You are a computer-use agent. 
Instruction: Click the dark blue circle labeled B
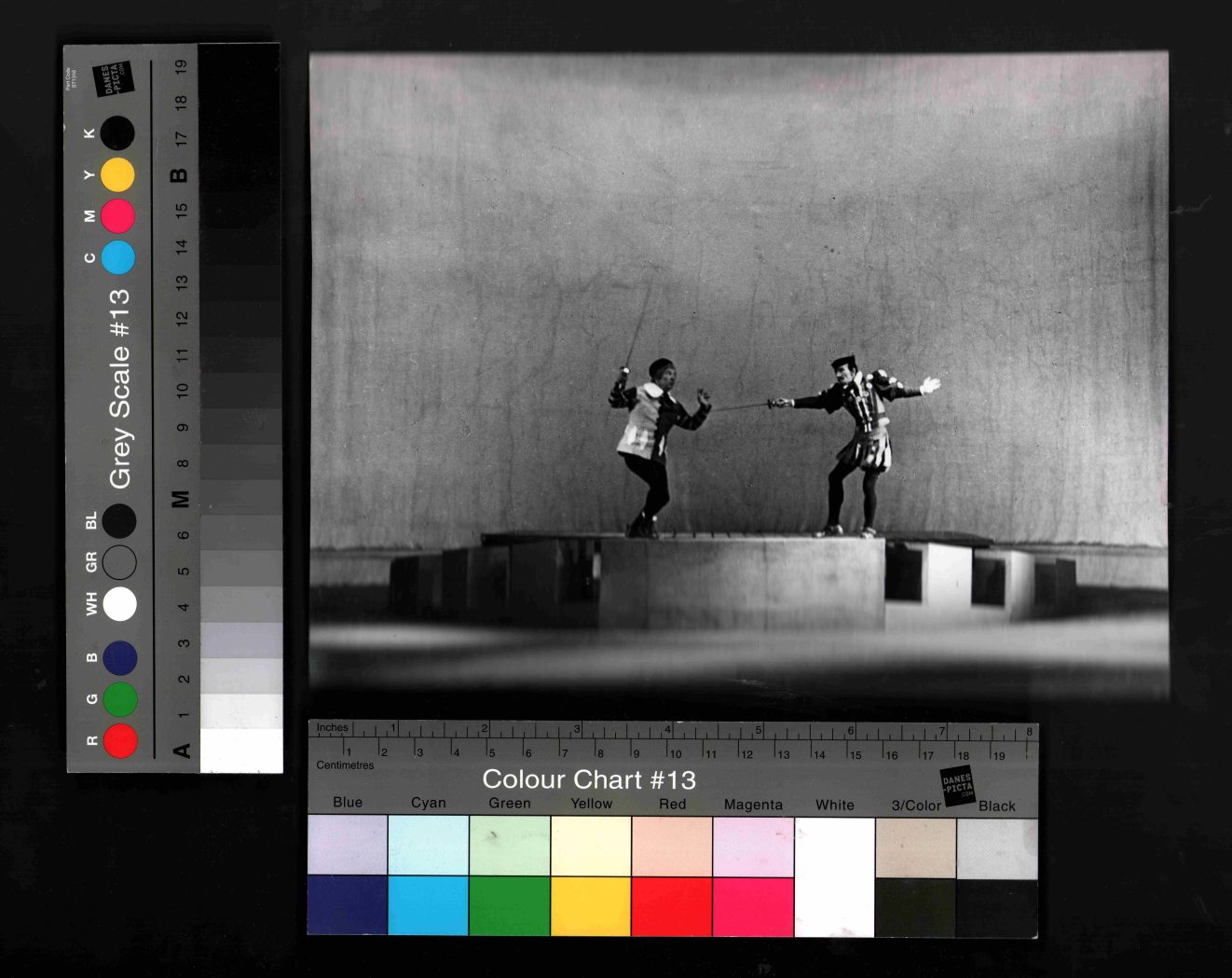tap(120, 658)
